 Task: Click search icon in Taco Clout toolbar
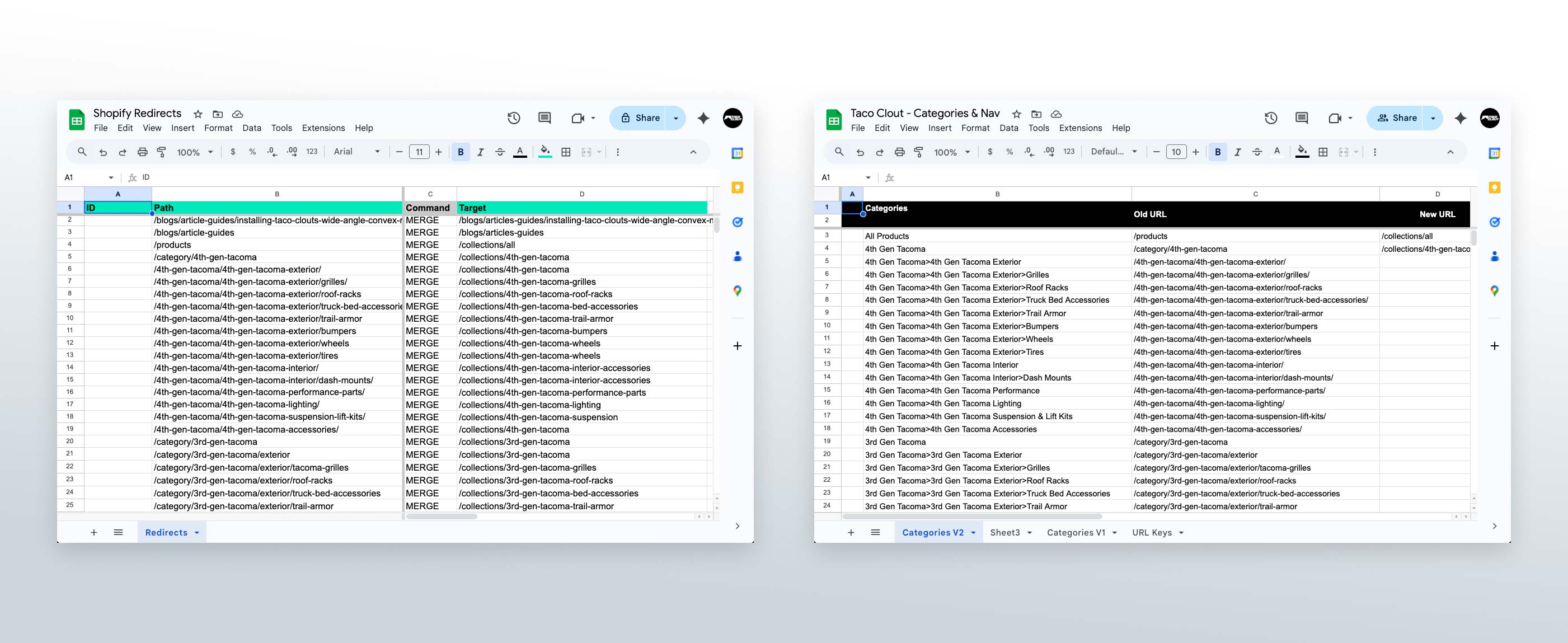[x=839, y=152]
